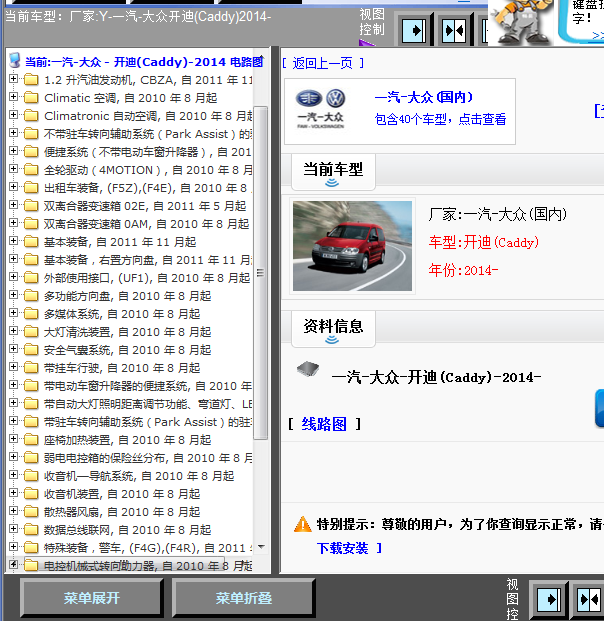Expand the 出租车装备 (F5Z) node
The width and height of the screenshot is (604, 621).
point(13,187)
